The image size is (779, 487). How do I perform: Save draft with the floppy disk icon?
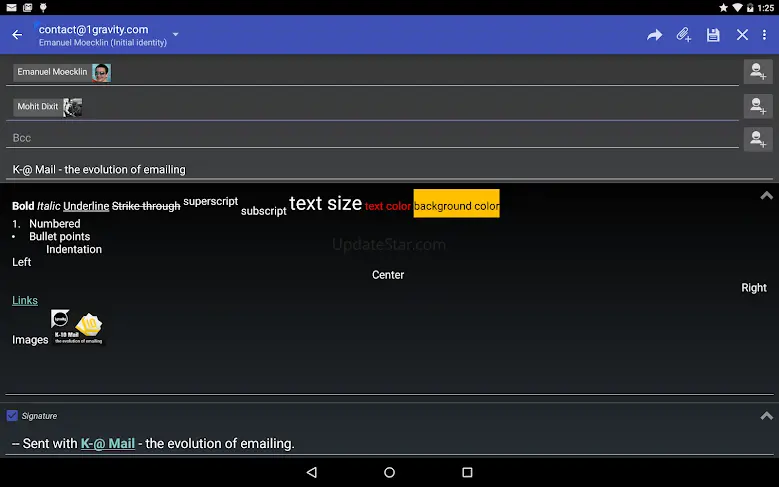pos(713,35)
